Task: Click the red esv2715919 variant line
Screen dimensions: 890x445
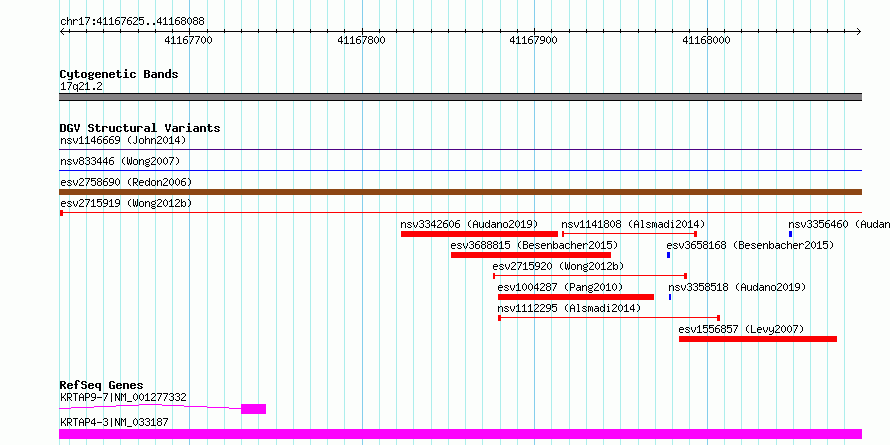Action: (x=460, y=212)
